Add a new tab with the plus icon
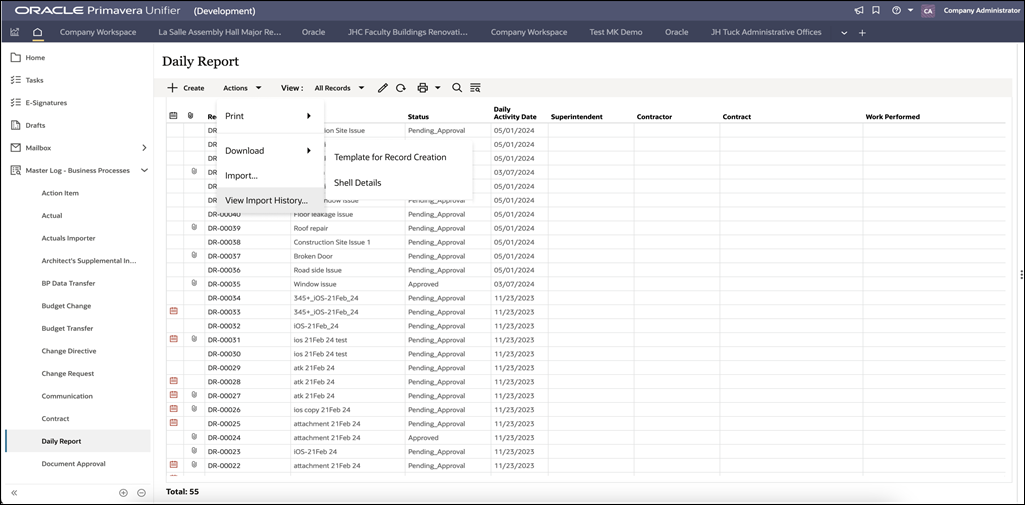 [x=862, y=33]
